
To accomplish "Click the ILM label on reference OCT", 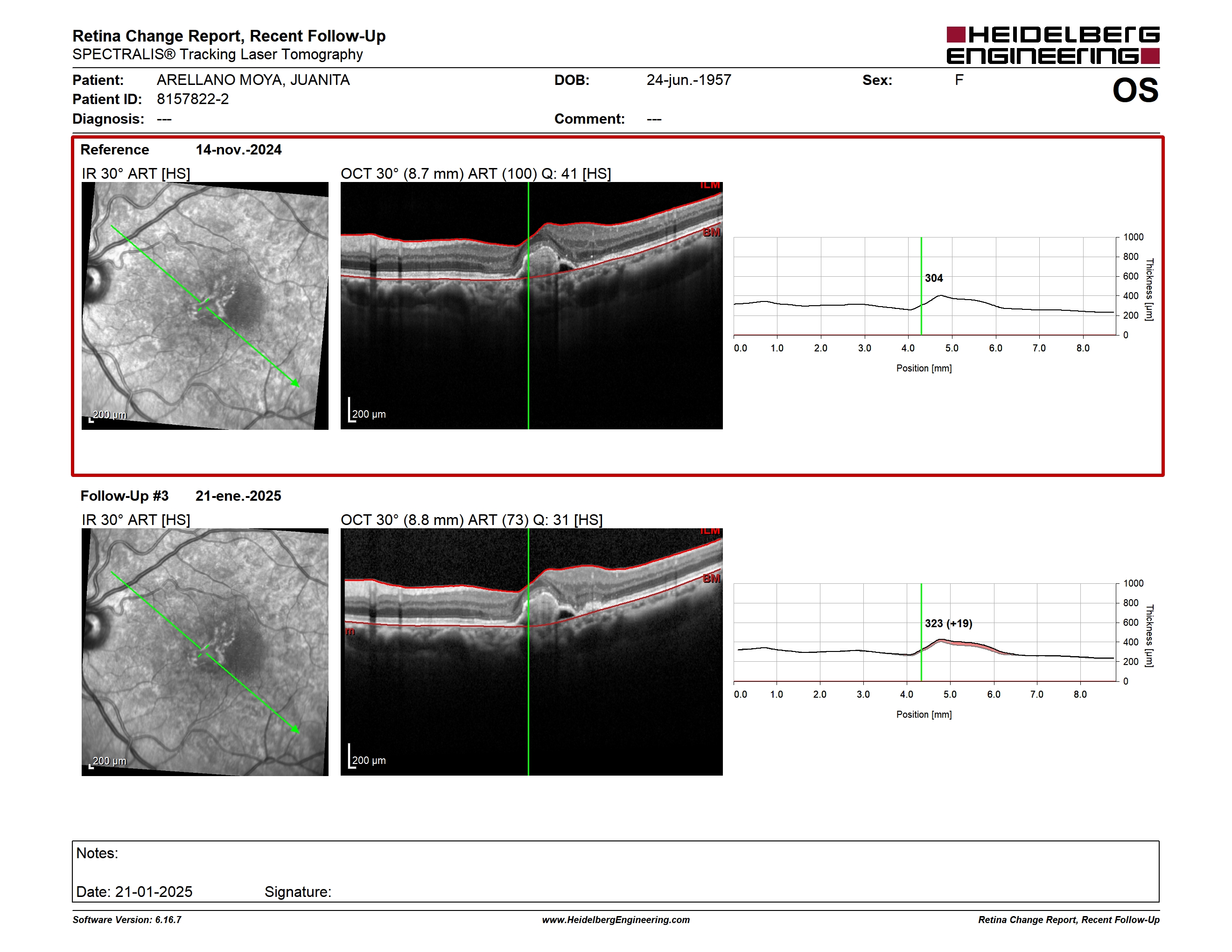I will (x=710, y=185).
